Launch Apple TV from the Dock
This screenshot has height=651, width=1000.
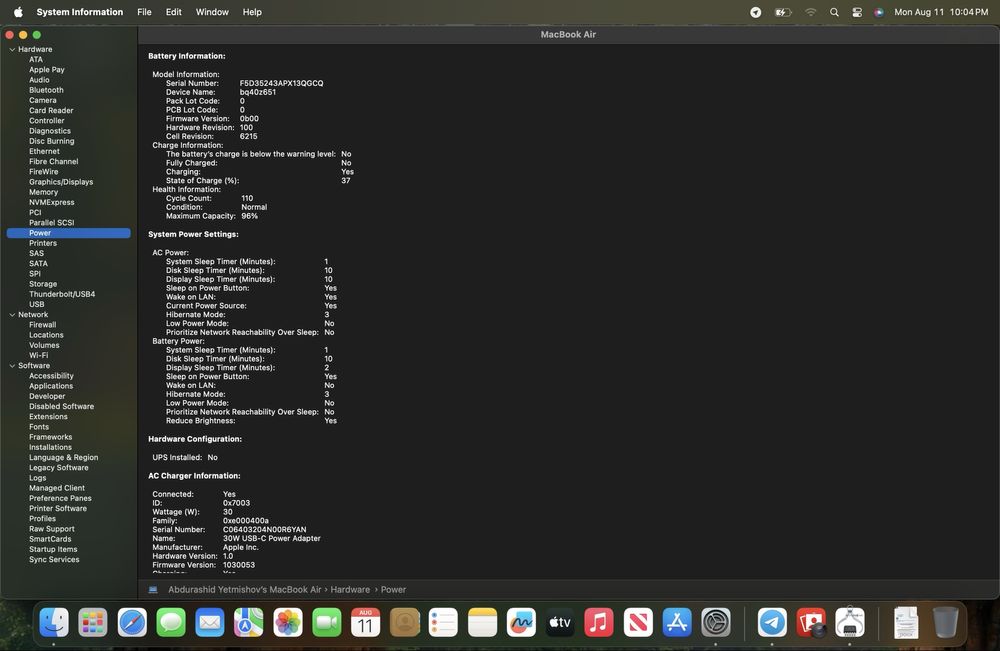560,622
